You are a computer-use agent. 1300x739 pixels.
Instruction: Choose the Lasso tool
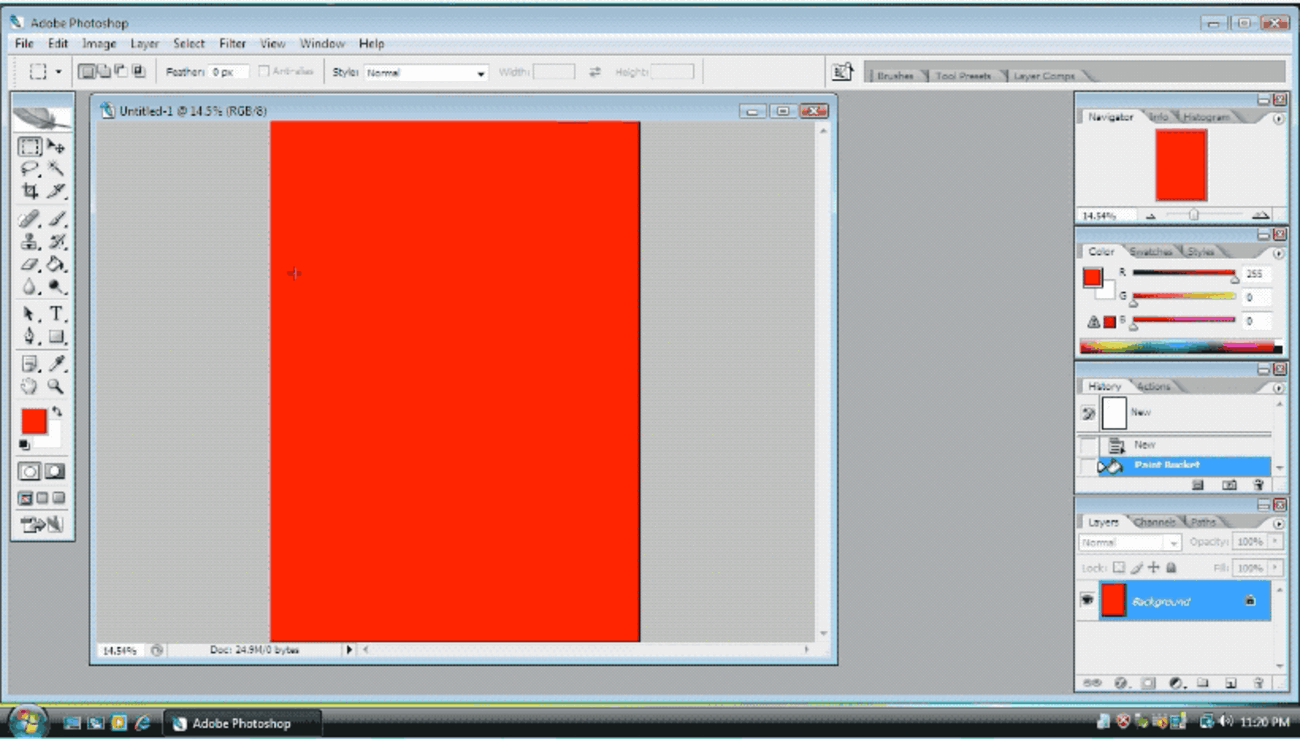click(31, 169)
